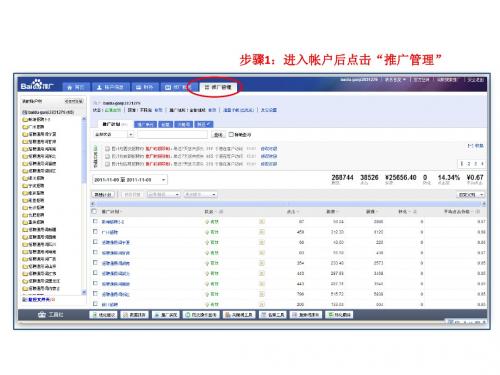
Task: Click the small chart icon in 354-clicks row
Action: [x=262, y=263]
